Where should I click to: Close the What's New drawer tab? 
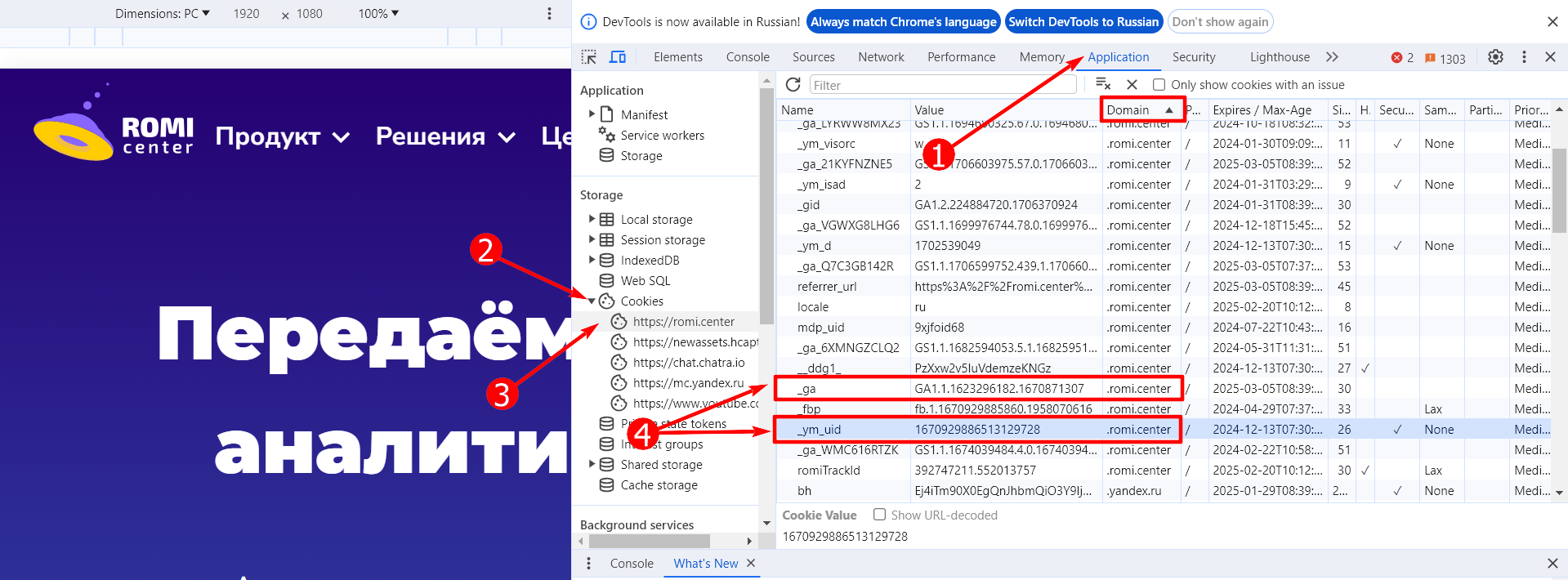pyautogui.click(x=751, y=563)
